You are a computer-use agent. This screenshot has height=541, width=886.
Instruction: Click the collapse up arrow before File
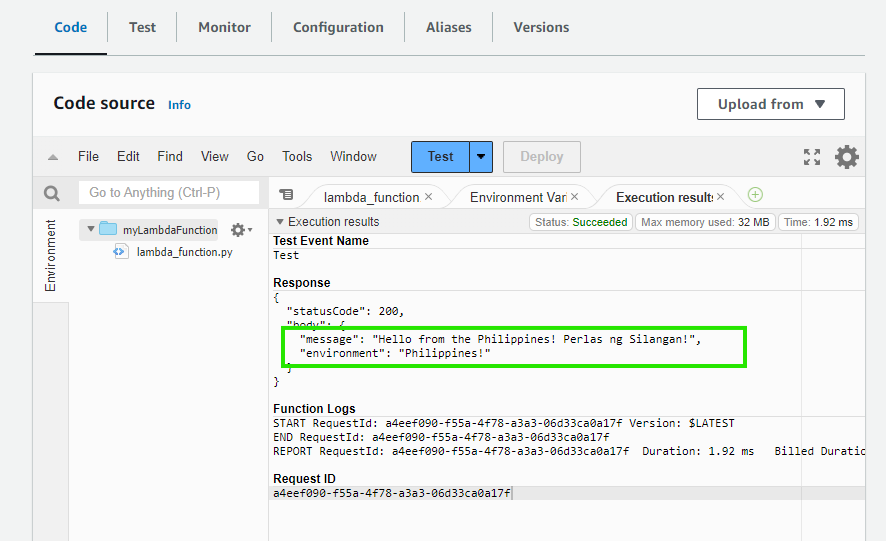(x=53, y=157)
